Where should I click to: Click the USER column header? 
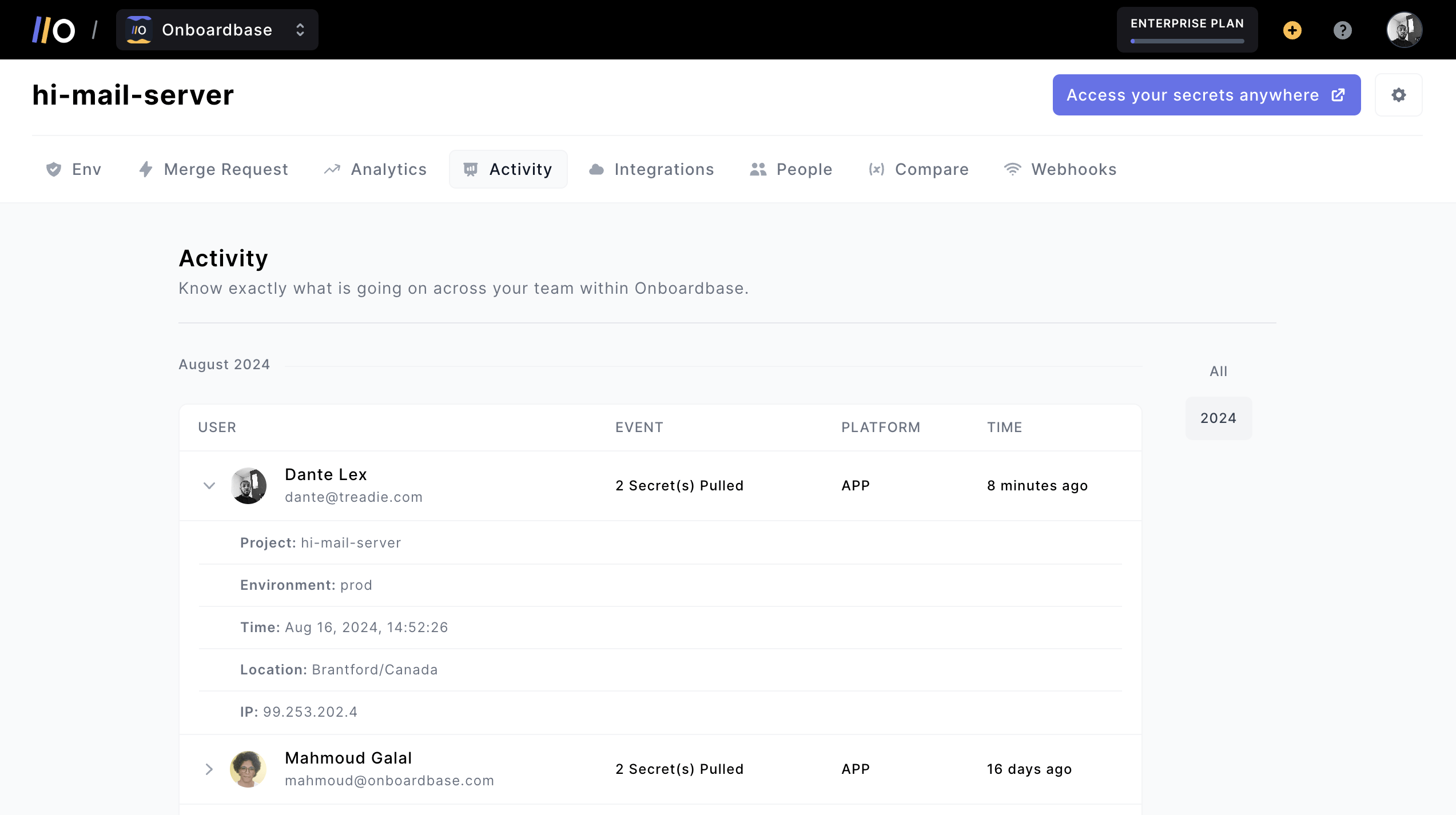[x=217, y=428]
